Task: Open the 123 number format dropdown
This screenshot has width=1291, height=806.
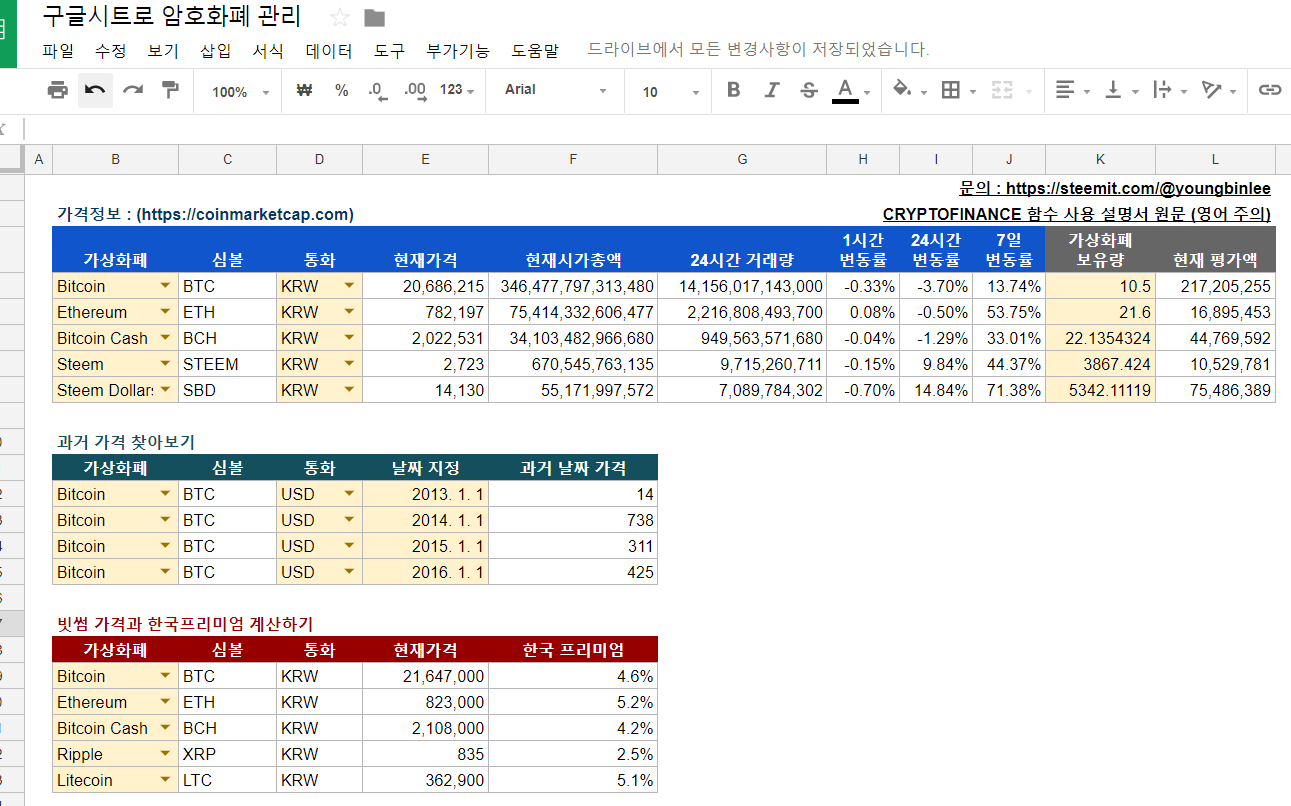Action: 457,90
